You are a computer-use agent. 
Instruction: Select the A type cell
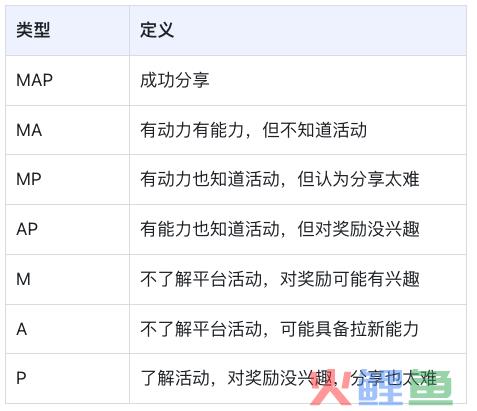[67, 329]
